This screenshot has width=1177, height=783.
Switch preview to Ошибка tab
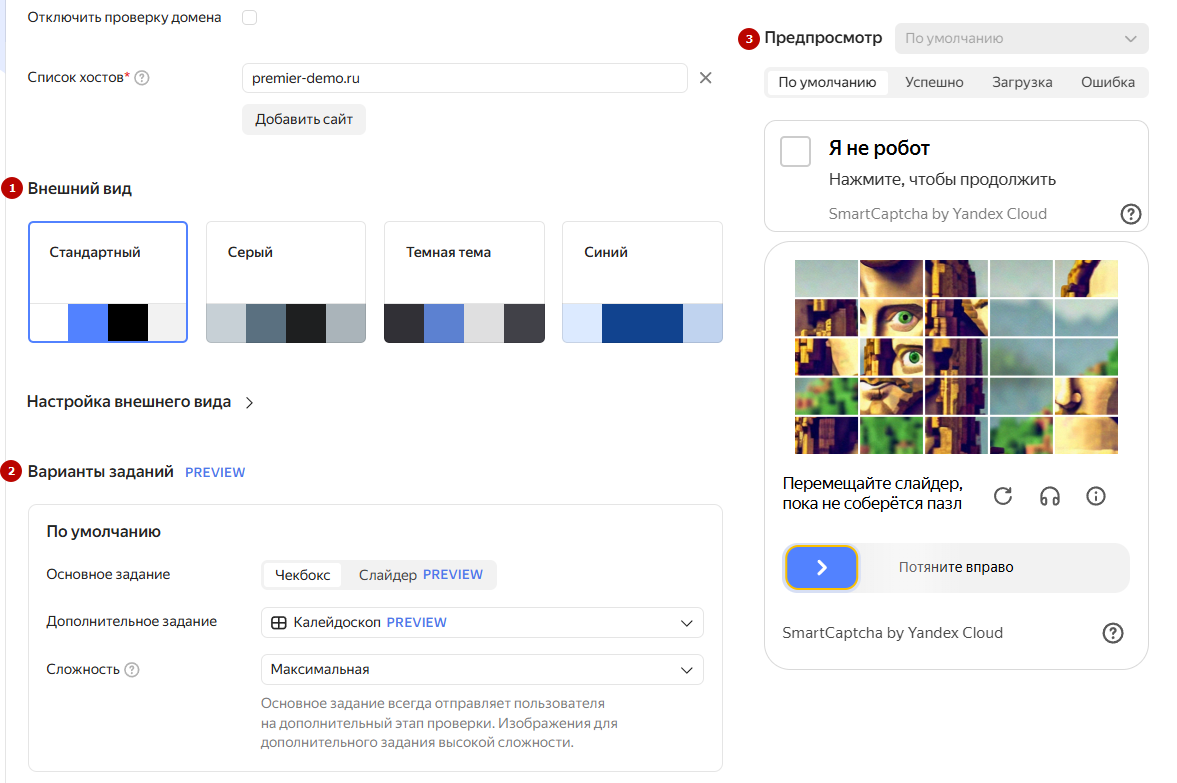1107,82
